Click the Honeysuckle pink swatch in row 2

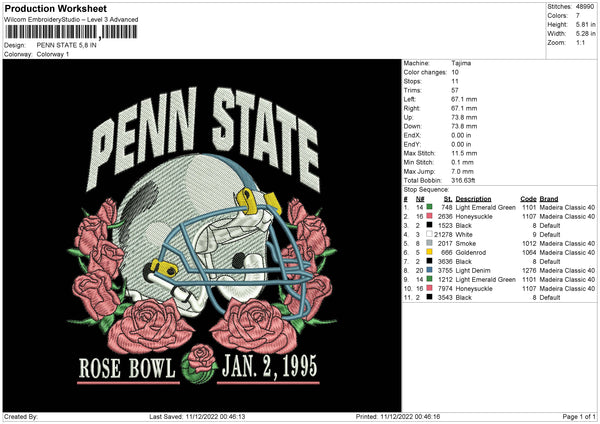429,216
